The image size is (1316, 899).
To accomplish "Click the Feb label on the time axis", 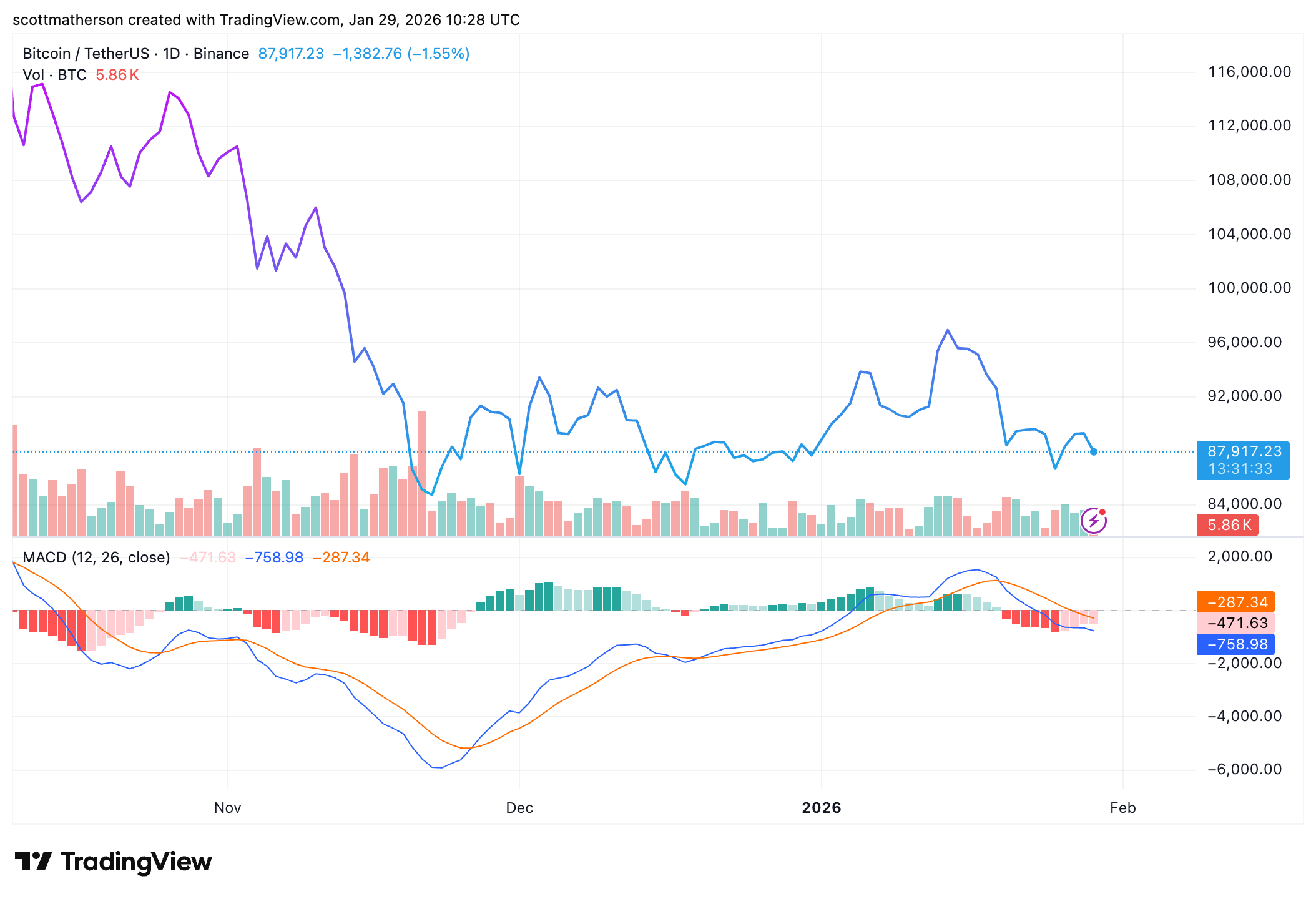I will pyautogui.click(x=1122, y=808).
